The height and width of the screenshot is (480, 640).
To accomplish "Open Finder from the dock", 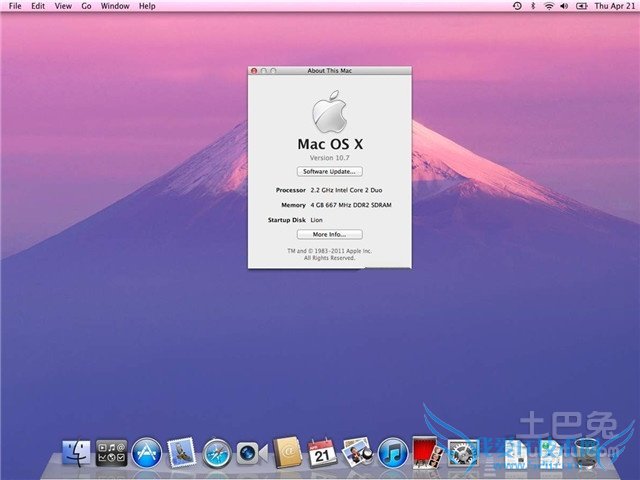I will [x=76, y=453].
